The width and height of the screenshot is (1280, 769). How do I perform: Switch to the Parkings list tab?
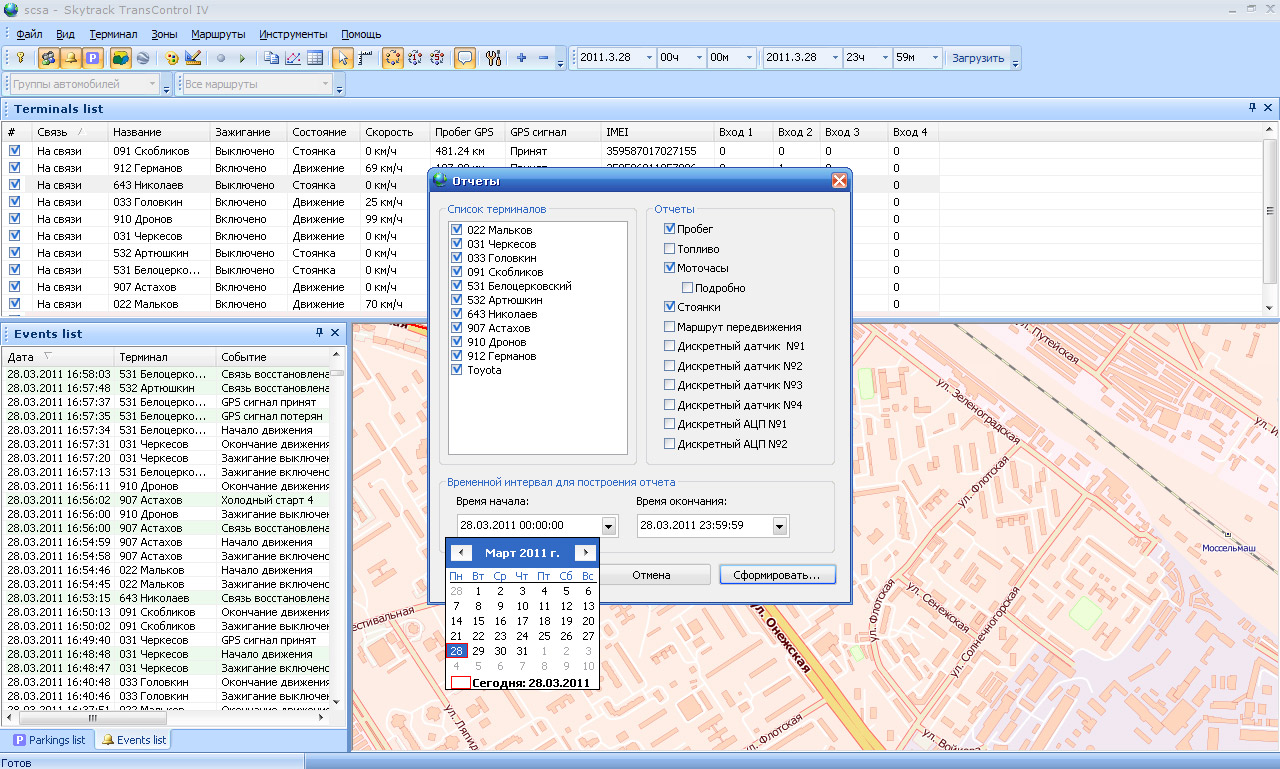tap(50, 740)
